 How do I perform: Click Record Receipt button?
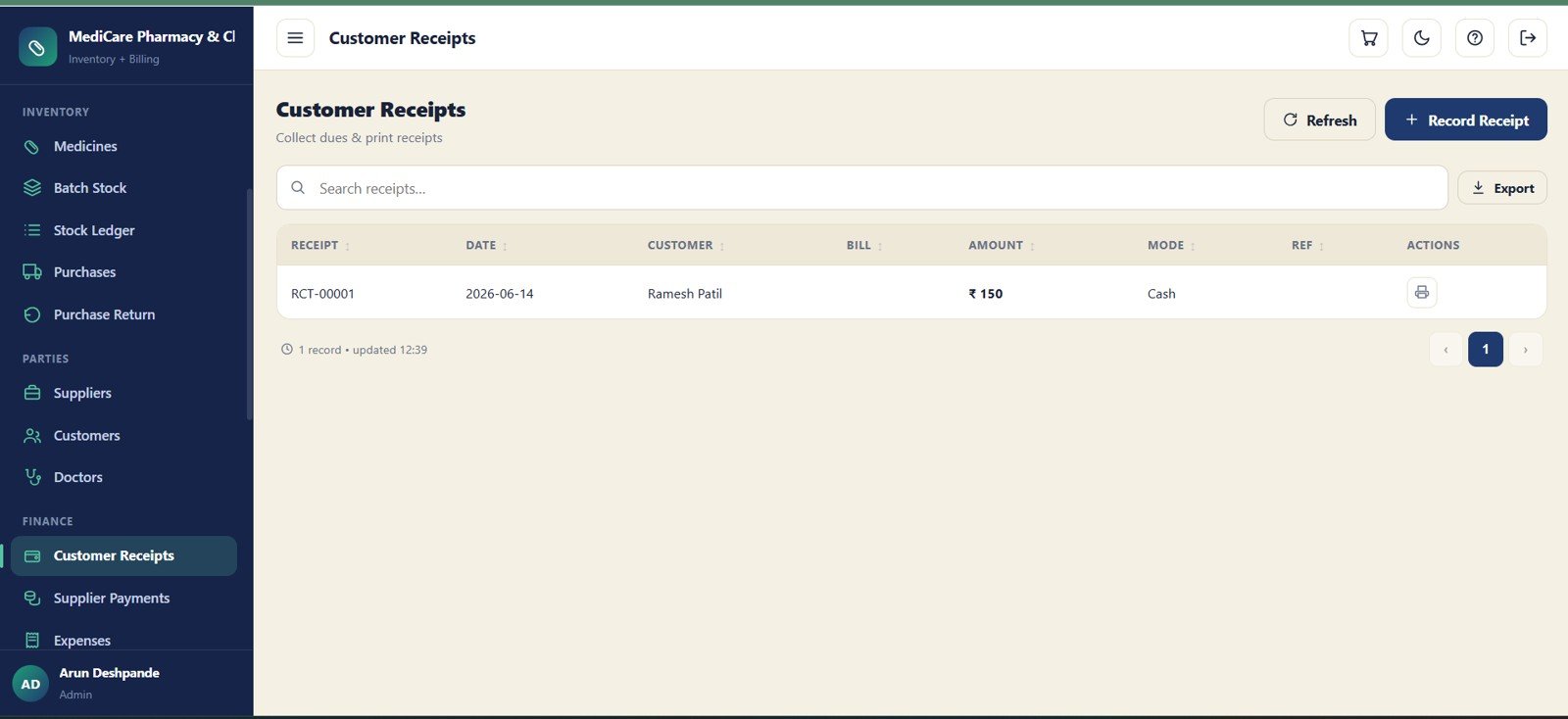[1466, 120]
